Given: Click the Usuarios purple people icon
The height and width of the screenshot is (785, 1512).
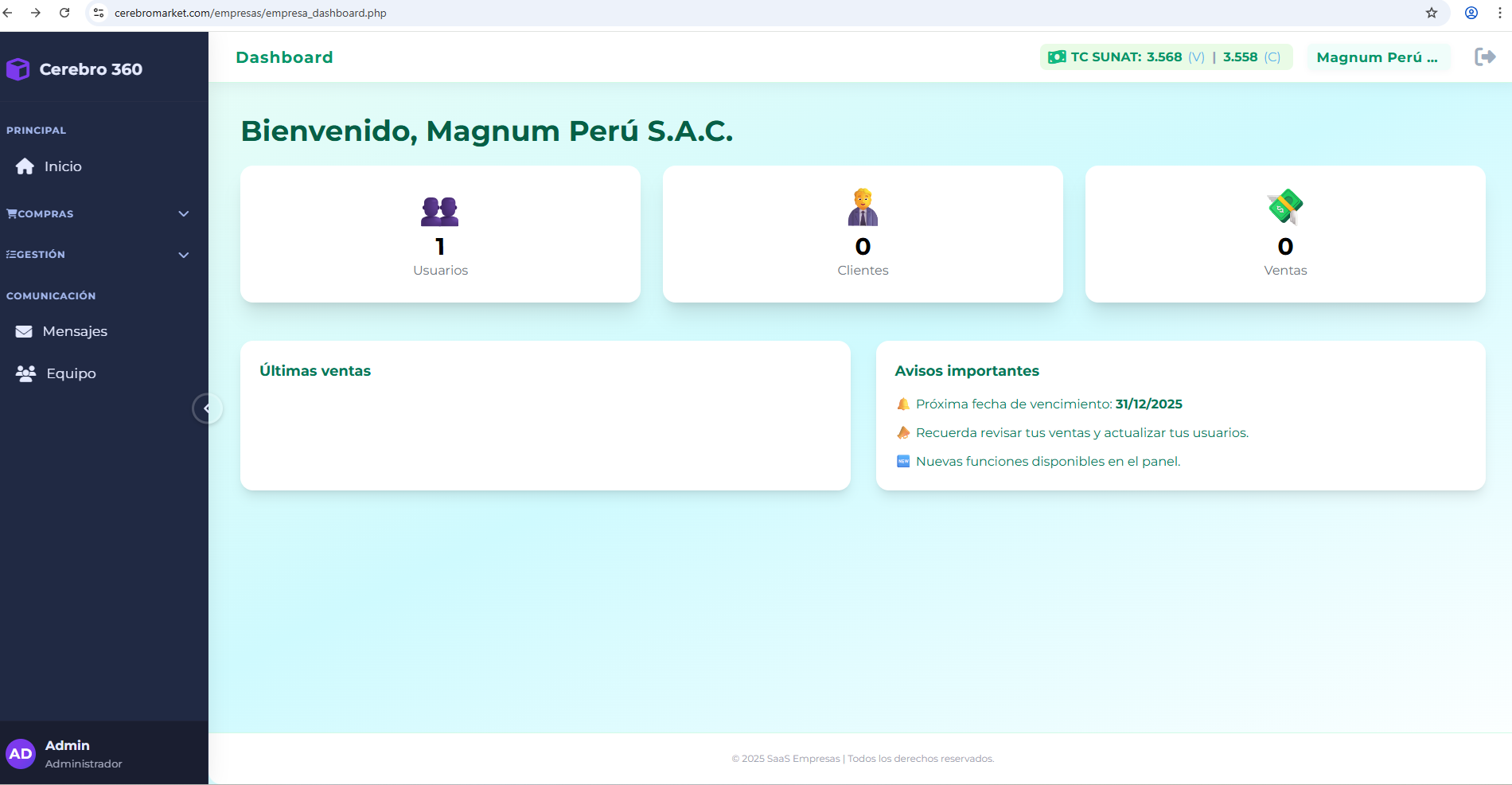Looking at the screenshot, I should [x=439, y=211].
